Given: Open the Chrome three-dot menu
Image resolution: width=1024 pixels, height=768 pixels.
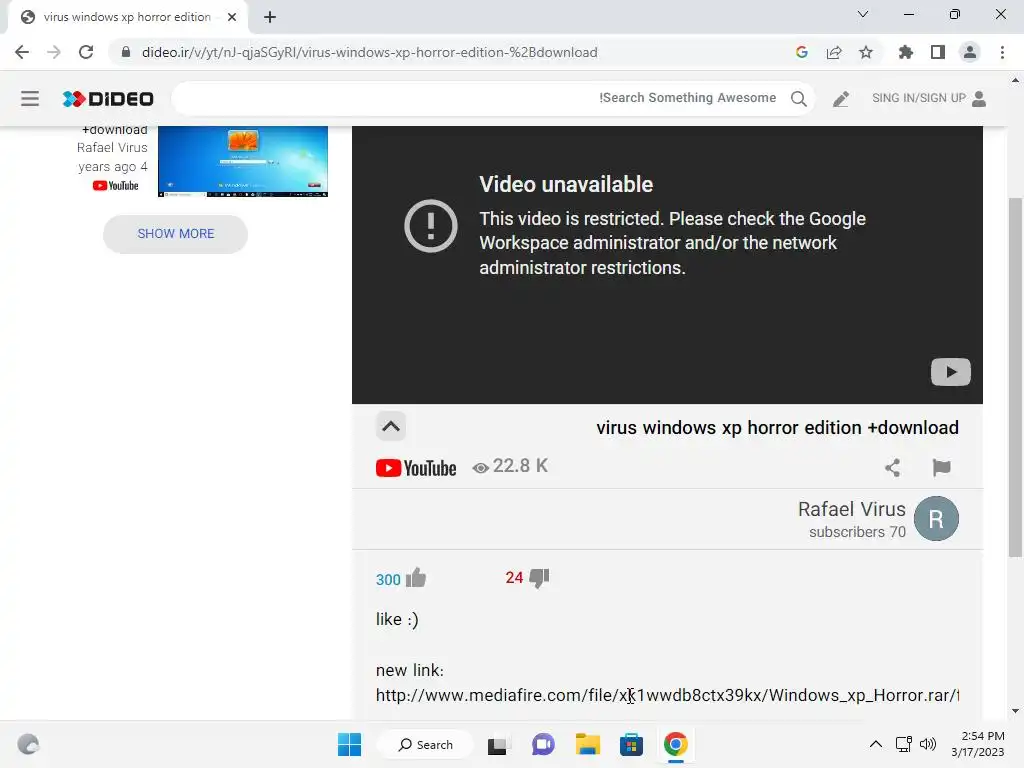Looking at the screenshot, I should pyautogui.click(x=1002, y=52).
